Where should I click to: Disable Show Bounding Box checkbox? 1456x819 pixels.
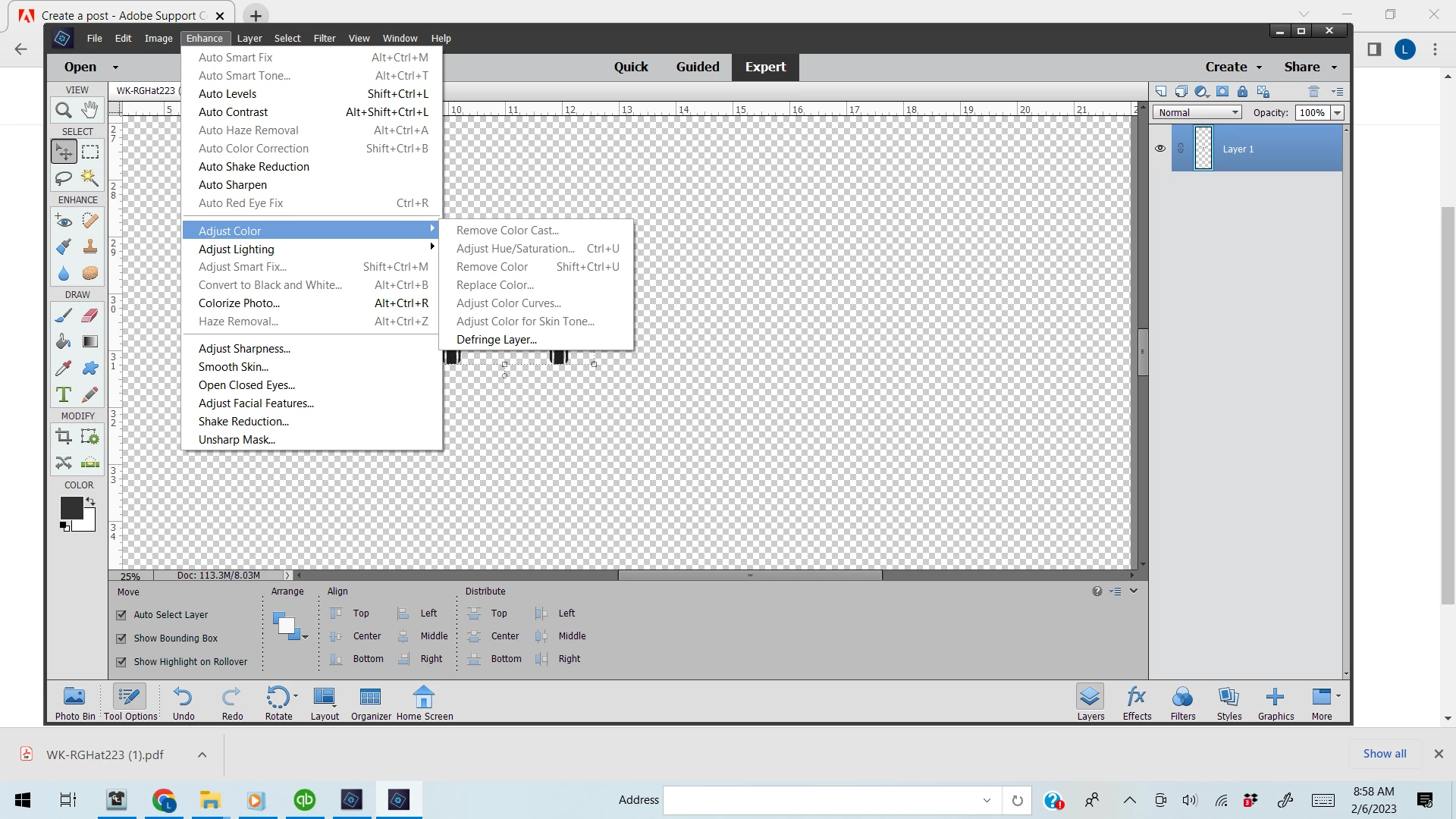click(x=121, y=639)
